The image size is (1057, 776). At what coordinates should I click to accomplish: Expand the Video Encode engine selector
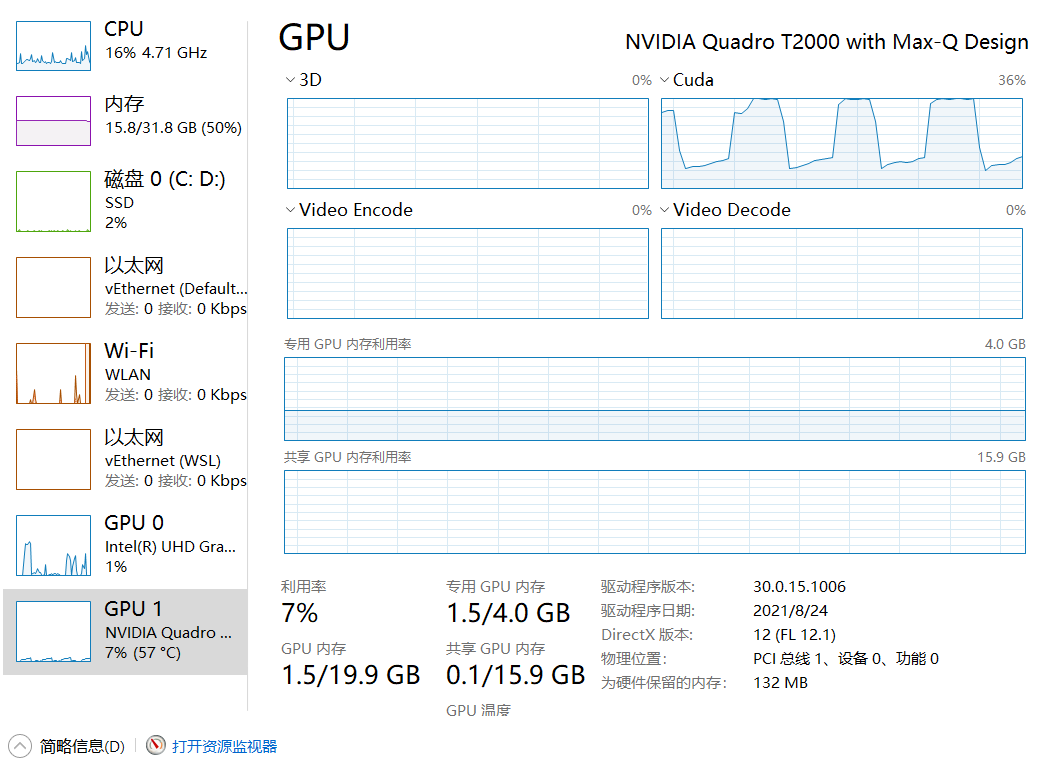click(291, 210)
